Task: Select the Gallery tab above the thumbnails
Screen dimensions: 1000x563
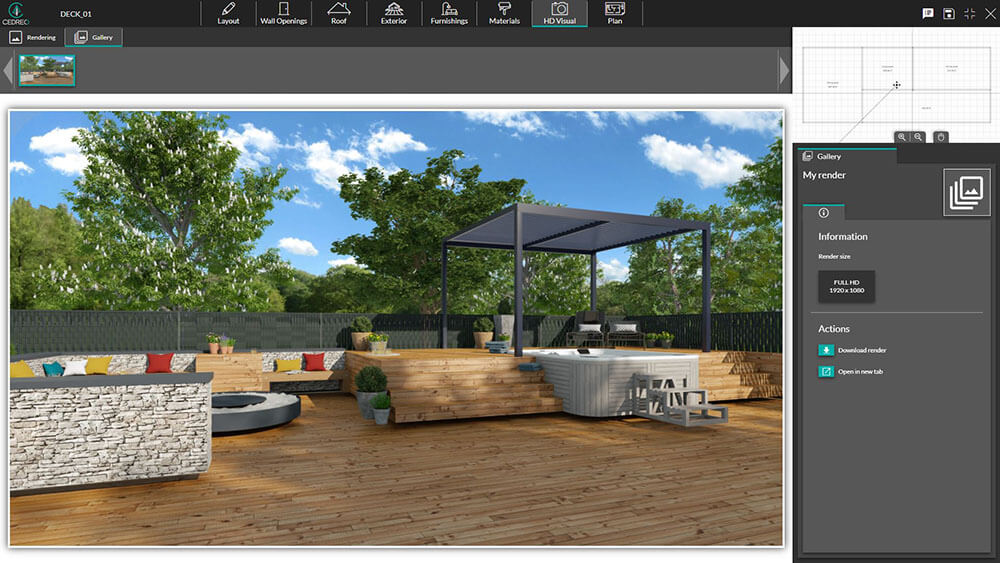Action: pyautogui.click(x=94, y=37)
